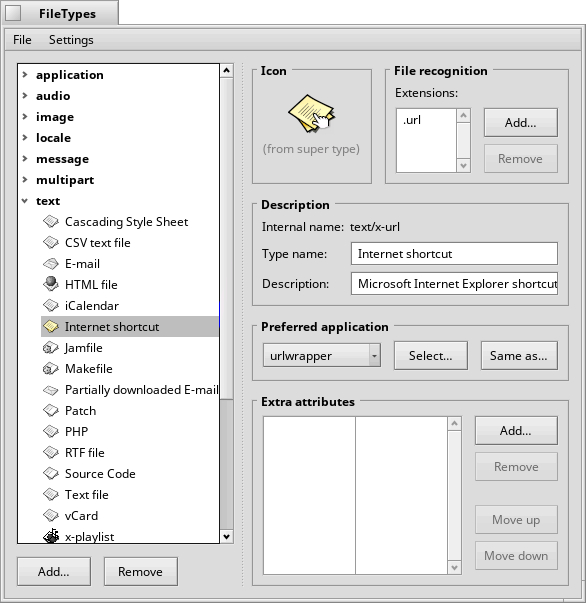Open the urlwrapper preferred application dropdown
This screenshot has height=603, width=586.
pos(322,355)
